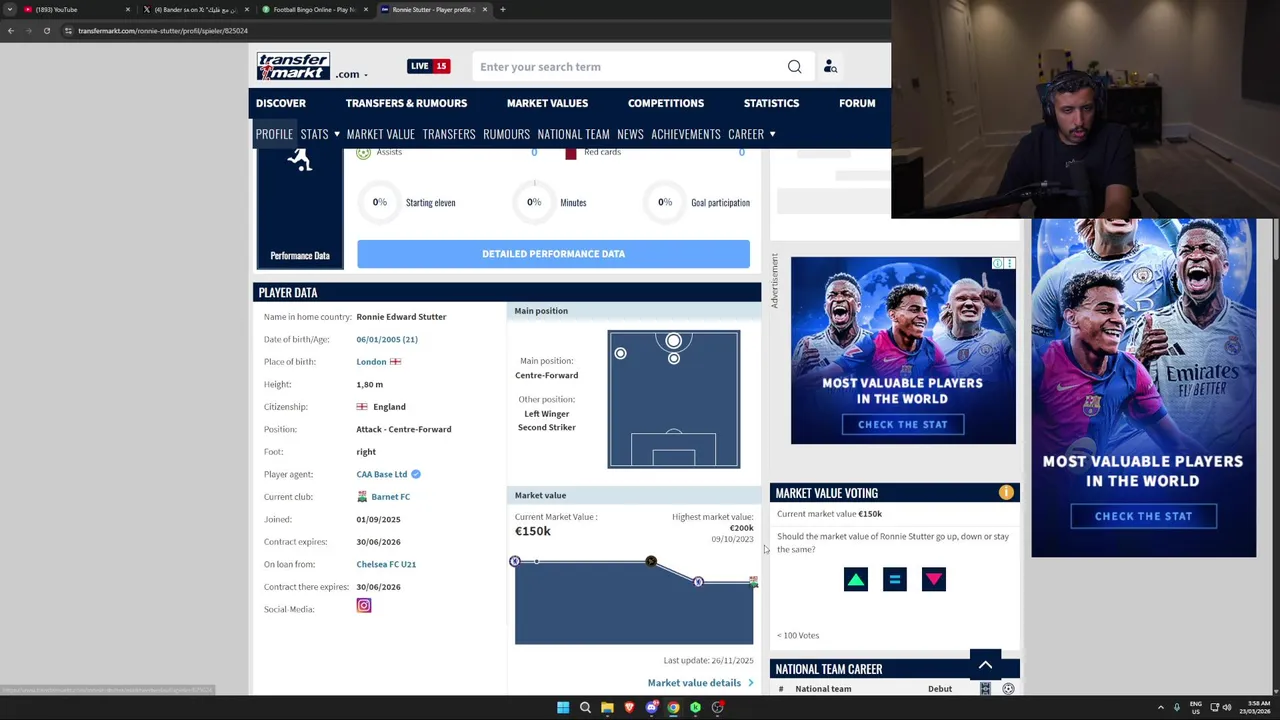
Task: Open the browser tab search dropdown
Action: 10,9
